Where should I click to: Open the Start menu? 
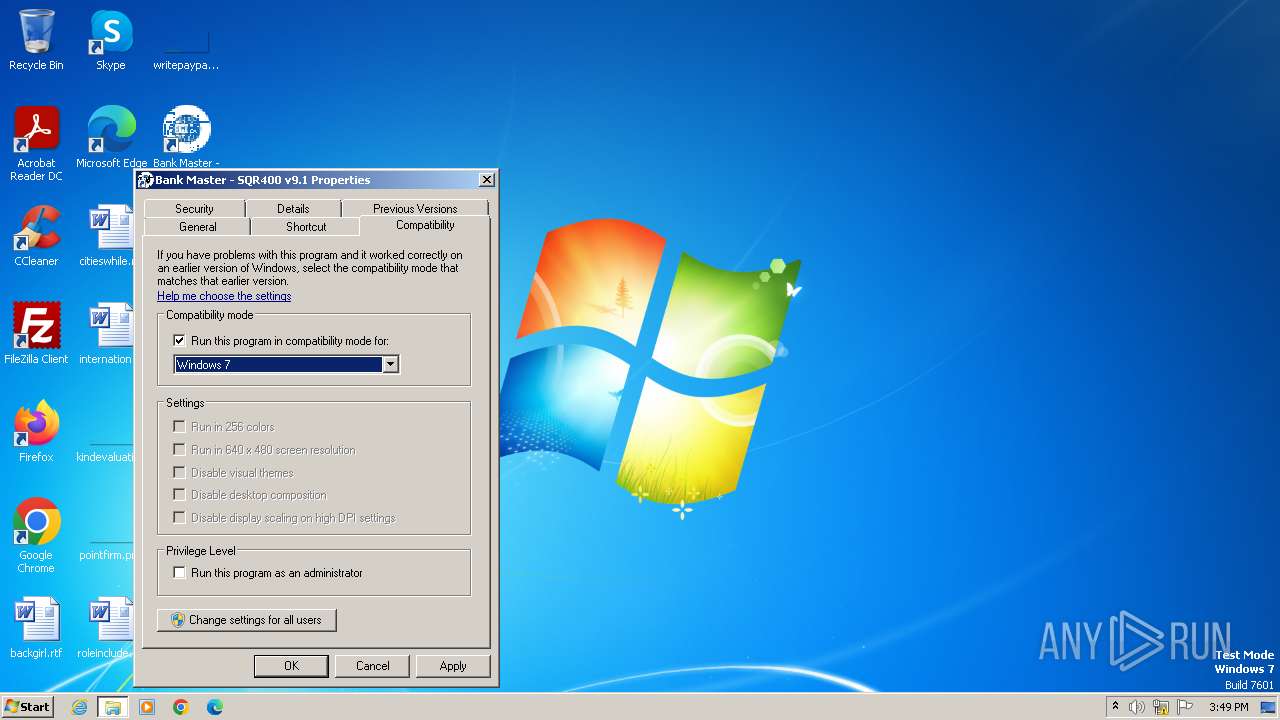click(x=27, y=707)
